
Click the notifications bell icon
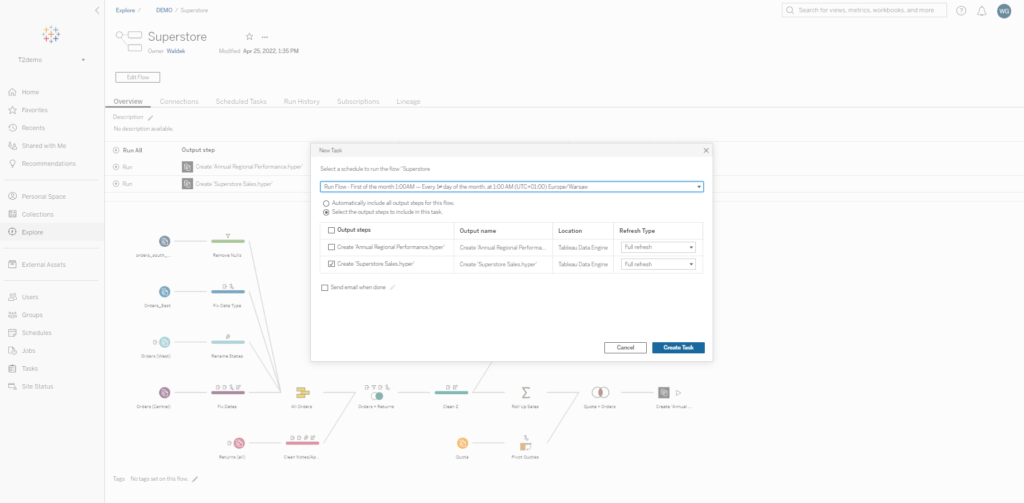click(x=981, y=10)
